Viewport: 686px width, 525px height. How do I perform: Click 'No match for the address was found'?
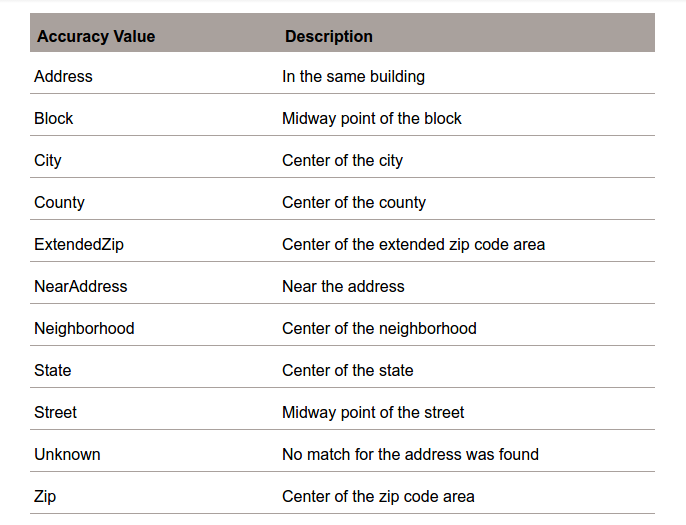(410, 454)
